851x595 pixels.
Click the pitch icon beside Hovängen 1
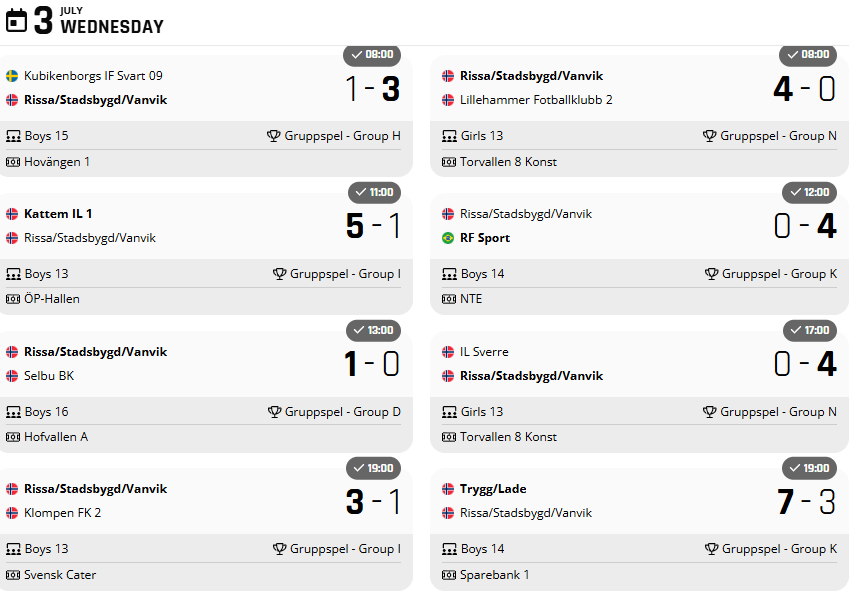pyautogui.click(x=13, y=162)
